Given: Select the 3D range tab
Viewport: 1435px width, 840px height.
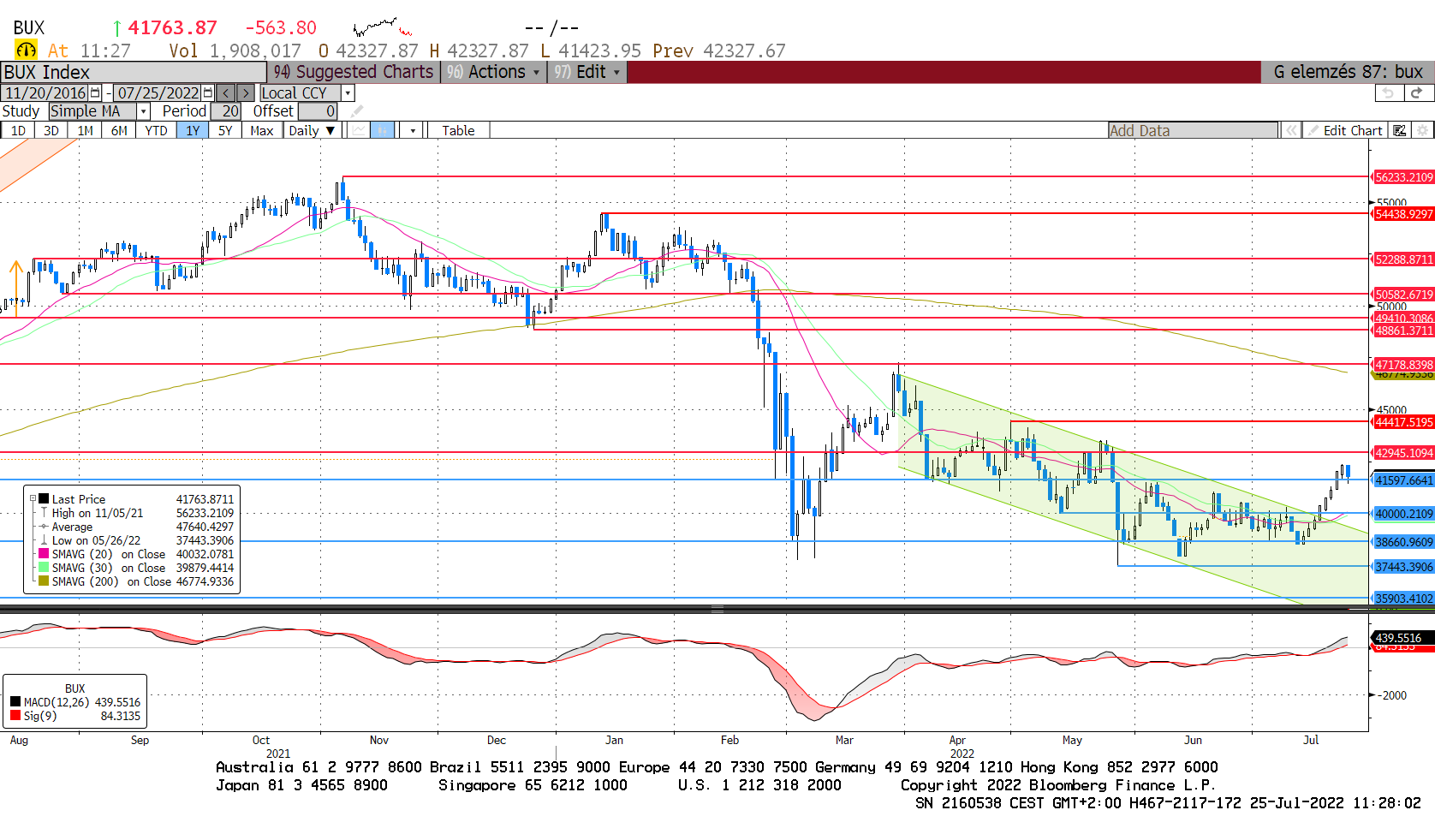Looking at the screenshot, I should pyautogui.click(x=51, y=130).
